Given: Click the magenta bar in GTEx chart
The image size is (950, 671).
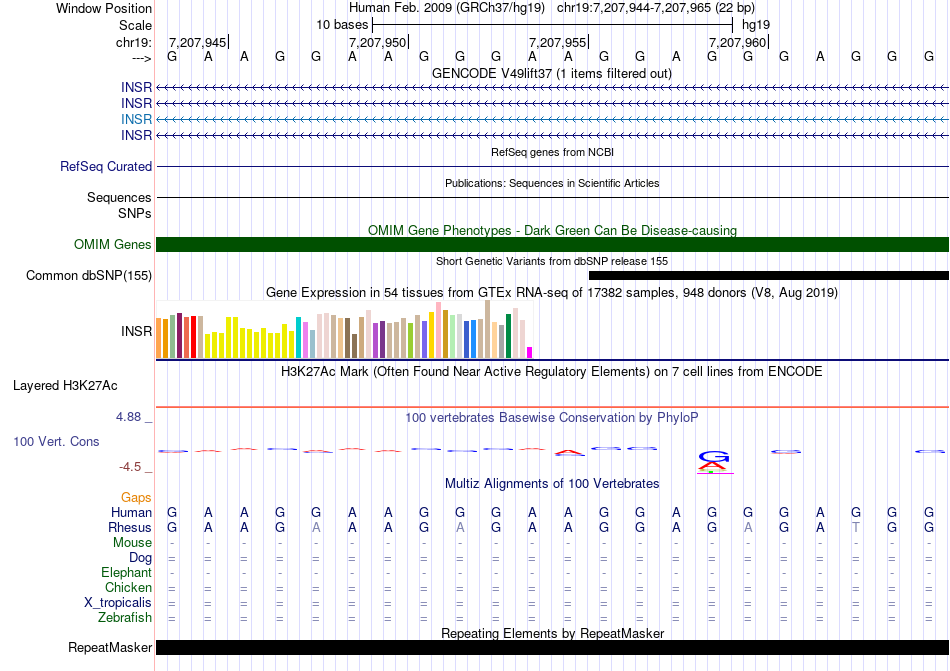Looking at the screenshot, I should (530, 351).
